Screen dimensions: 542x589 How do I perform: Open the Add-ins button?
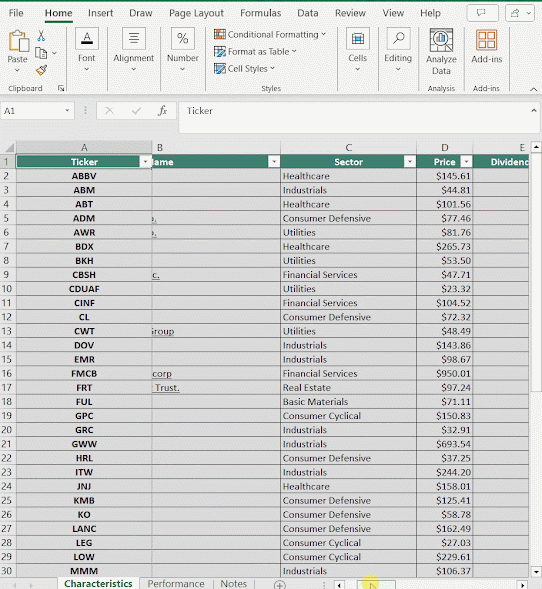pyautogui.click(x=487, y=46)
